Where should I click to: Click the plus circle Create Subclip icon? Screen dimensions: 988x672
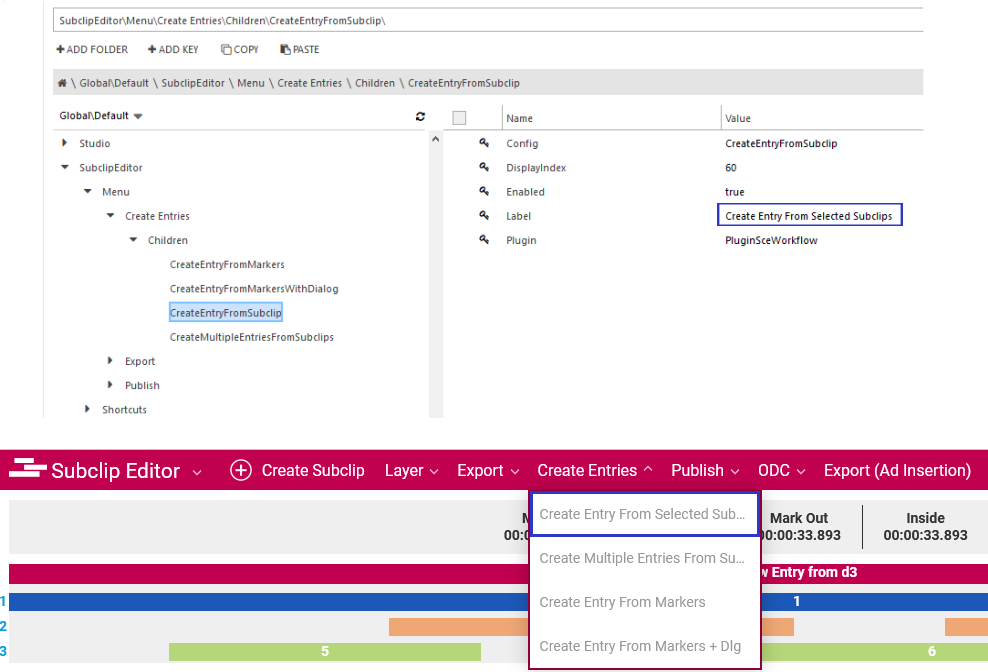pyautogui.click(x=240, y=470)
